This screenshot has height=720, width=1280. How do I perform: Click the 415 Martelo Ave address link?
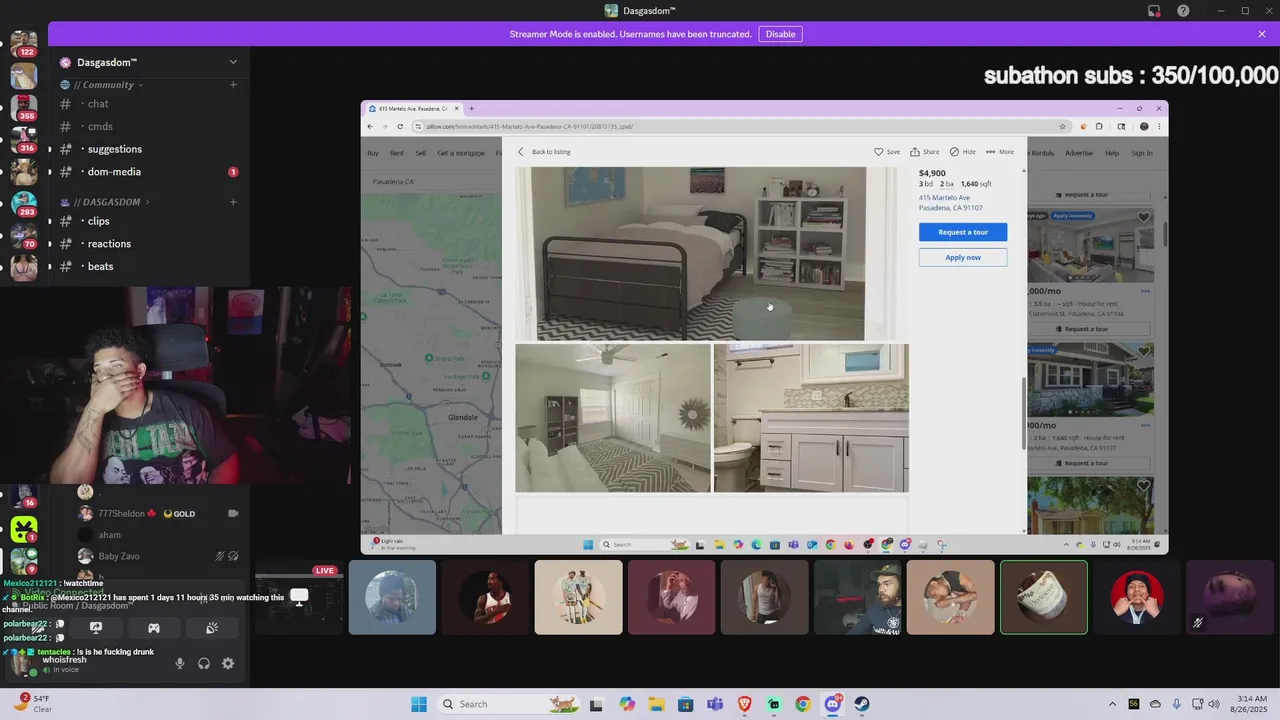pos(950,203)
